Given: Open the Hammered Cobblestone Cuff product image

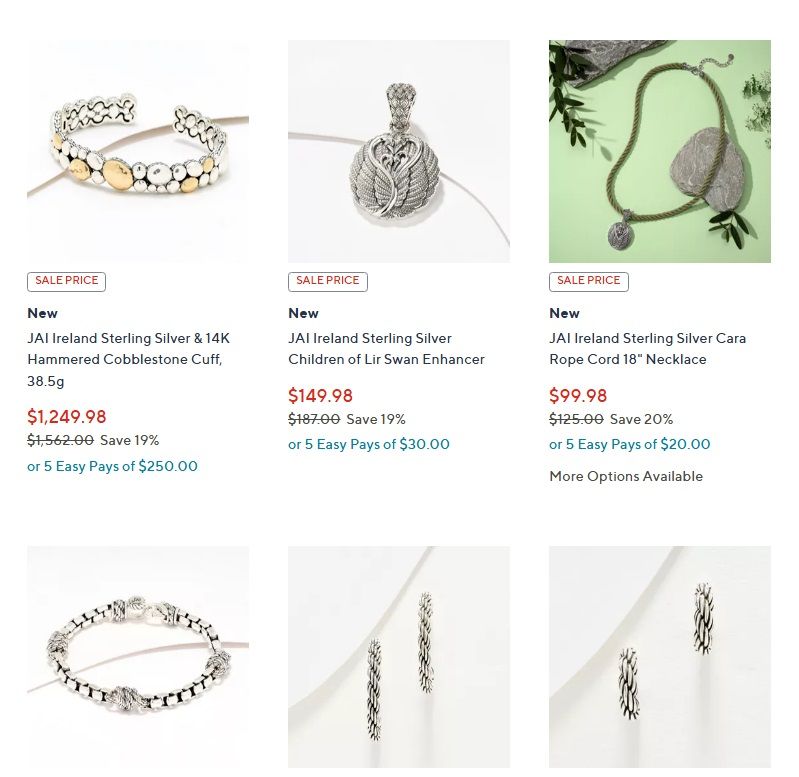Looking at the screenshot, I should pos(138,151).
